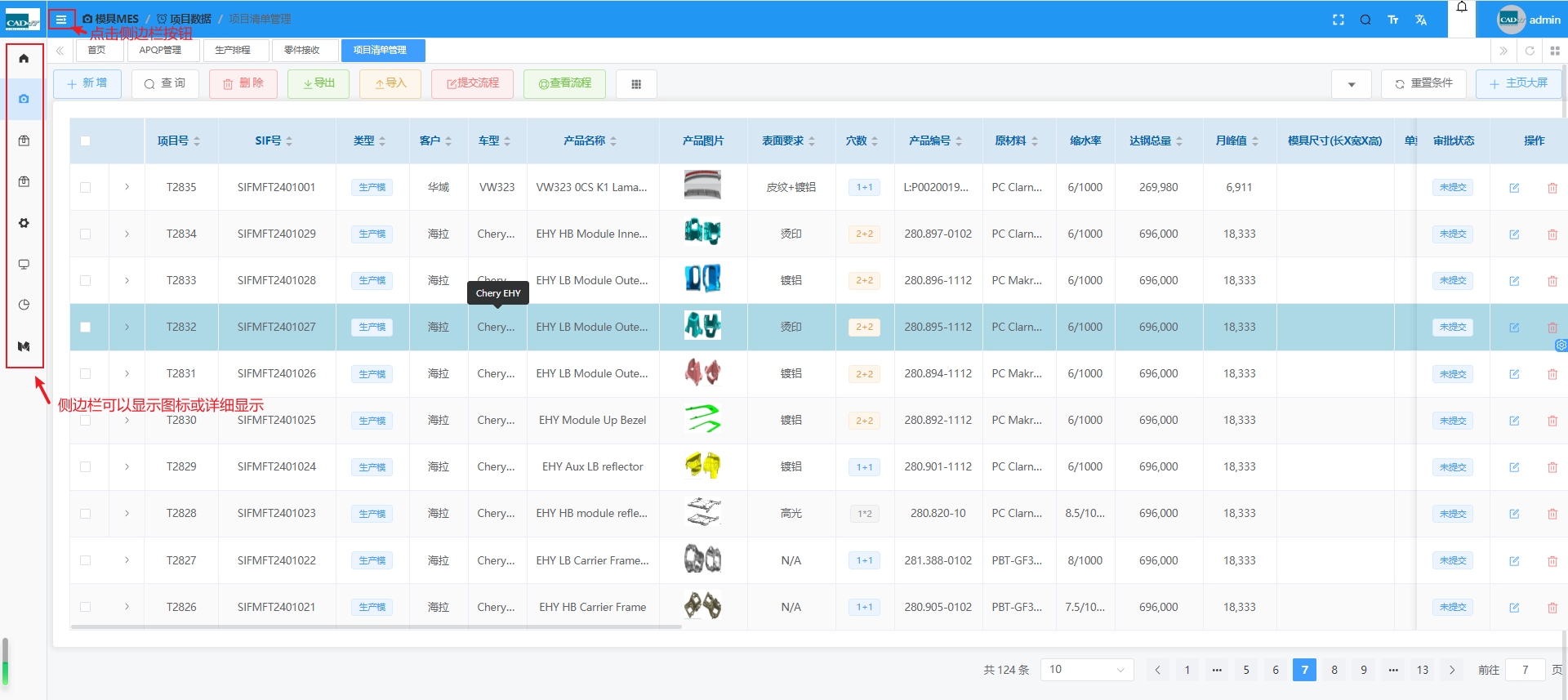Delete the T2834 row

pos(1552,234)
